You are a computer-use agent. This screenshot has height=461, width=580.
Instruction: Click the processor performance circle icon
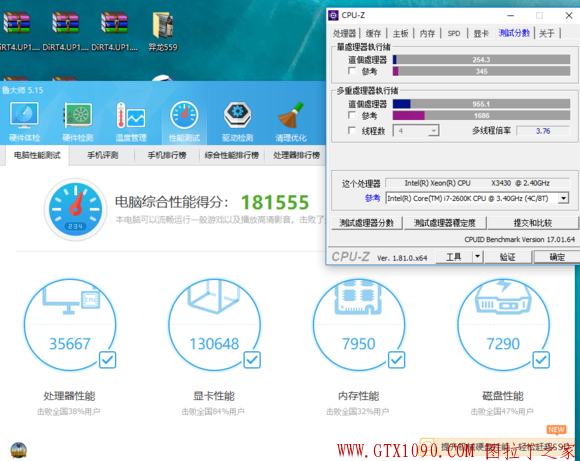pyautogui.click(x=70, y=324)
